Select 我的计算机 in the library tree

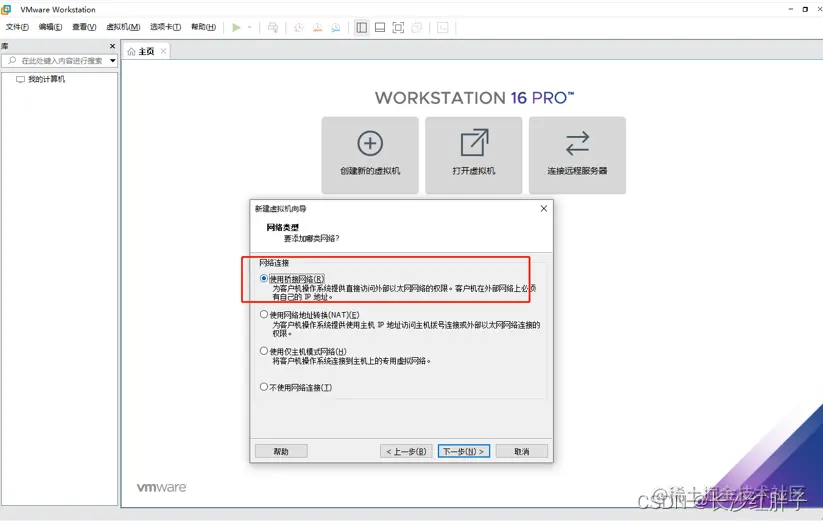coord(46,79)
